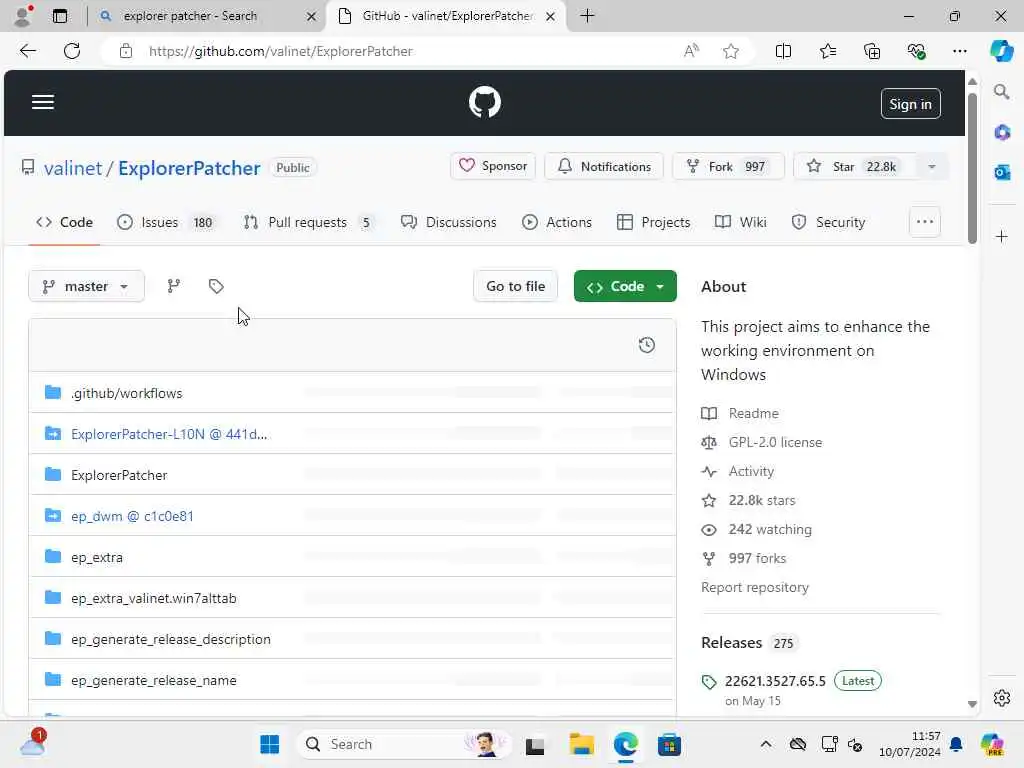Image resolution: width=1024 pixels, height=768 pixels.
Task: Open Microsoft 365 sidebar icon
Action: tap(1002, 133)
